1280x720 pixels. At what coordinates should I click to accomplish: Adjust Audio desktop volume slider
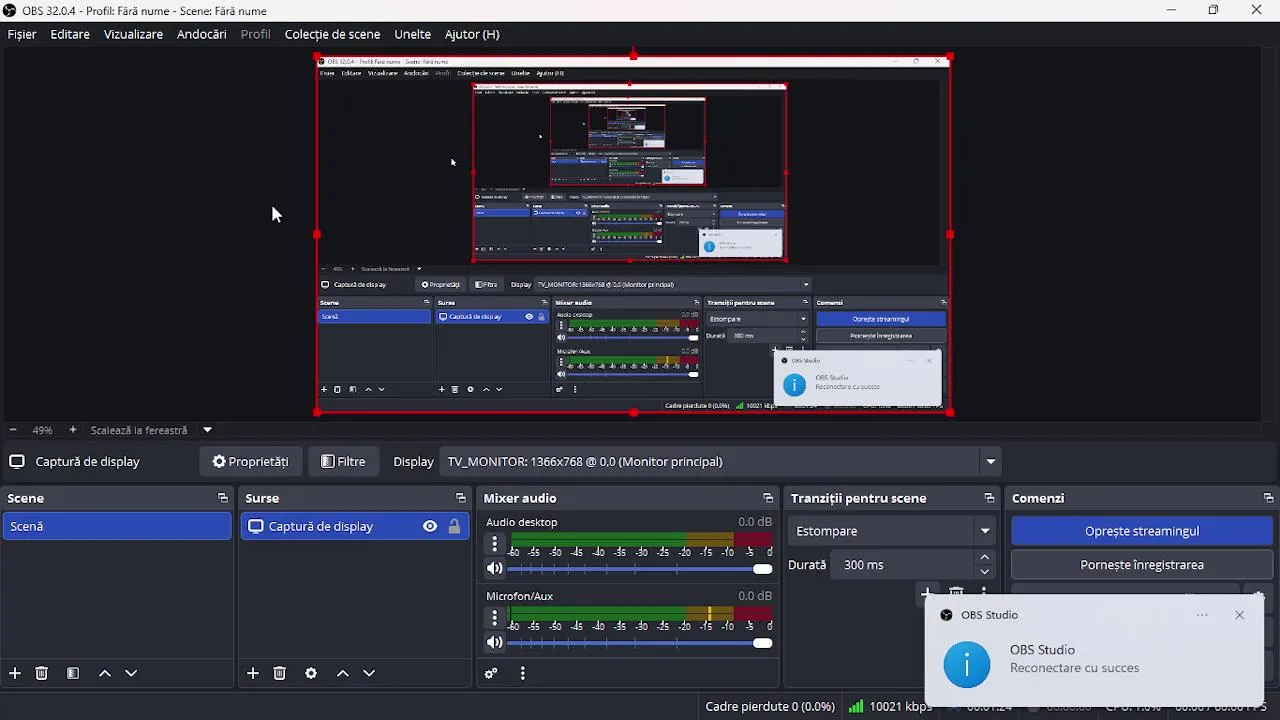pos(640,569)
